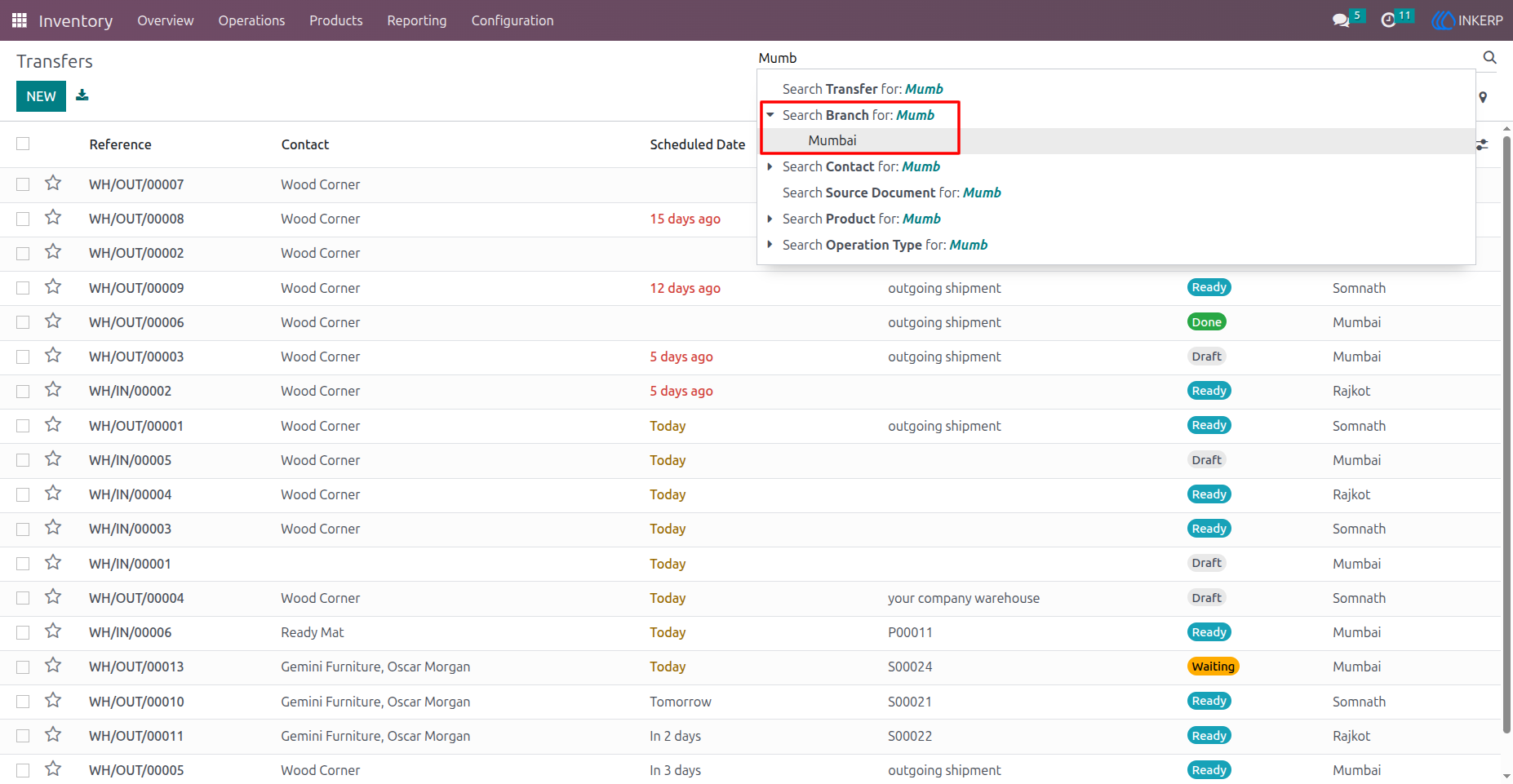The image size is (1513, 784).
Task: Switch to map view pin icon
Action: tap(1483, 97)
